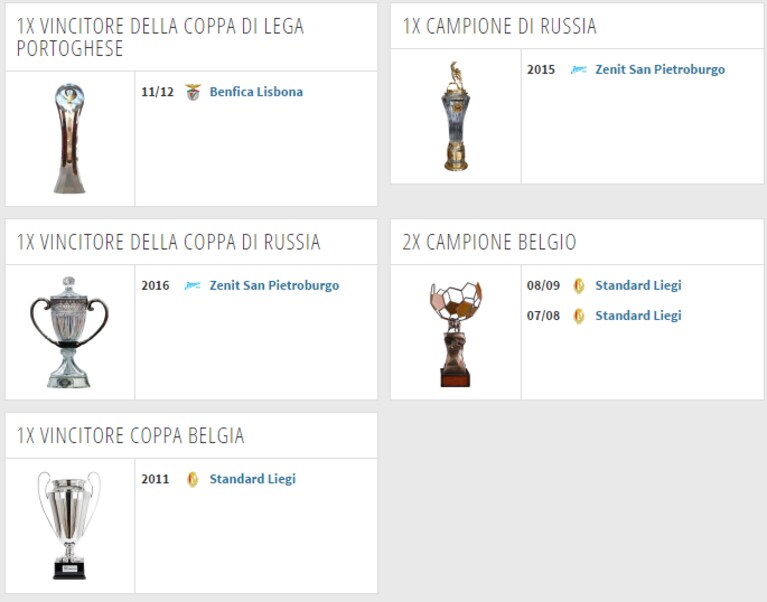Open Standard Liegi link for 08/09 season
Viewport: 767px width, 602px height.
(638, 285)
